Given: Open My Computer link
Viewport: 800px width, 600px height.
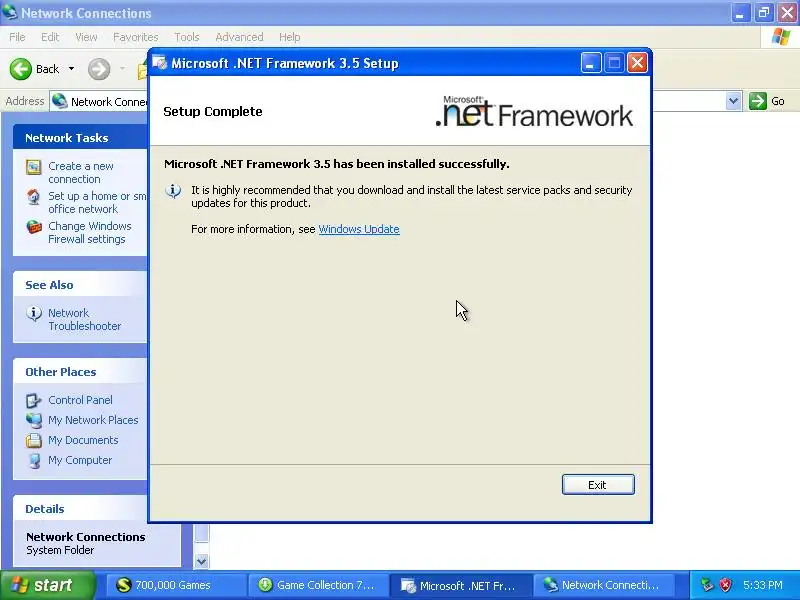Looking at the screenshot, I should 80,460.
